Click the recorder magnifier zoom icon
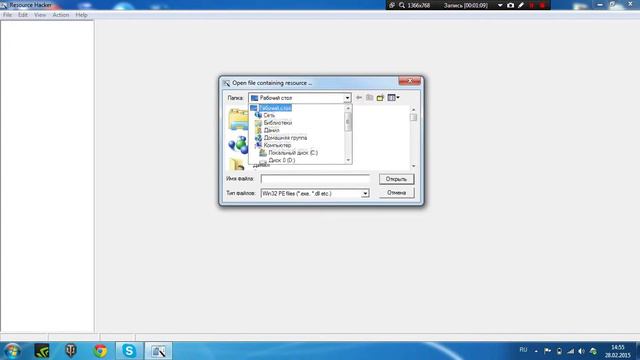The width and height of the screenshot is (640, 360). (402, 5)
